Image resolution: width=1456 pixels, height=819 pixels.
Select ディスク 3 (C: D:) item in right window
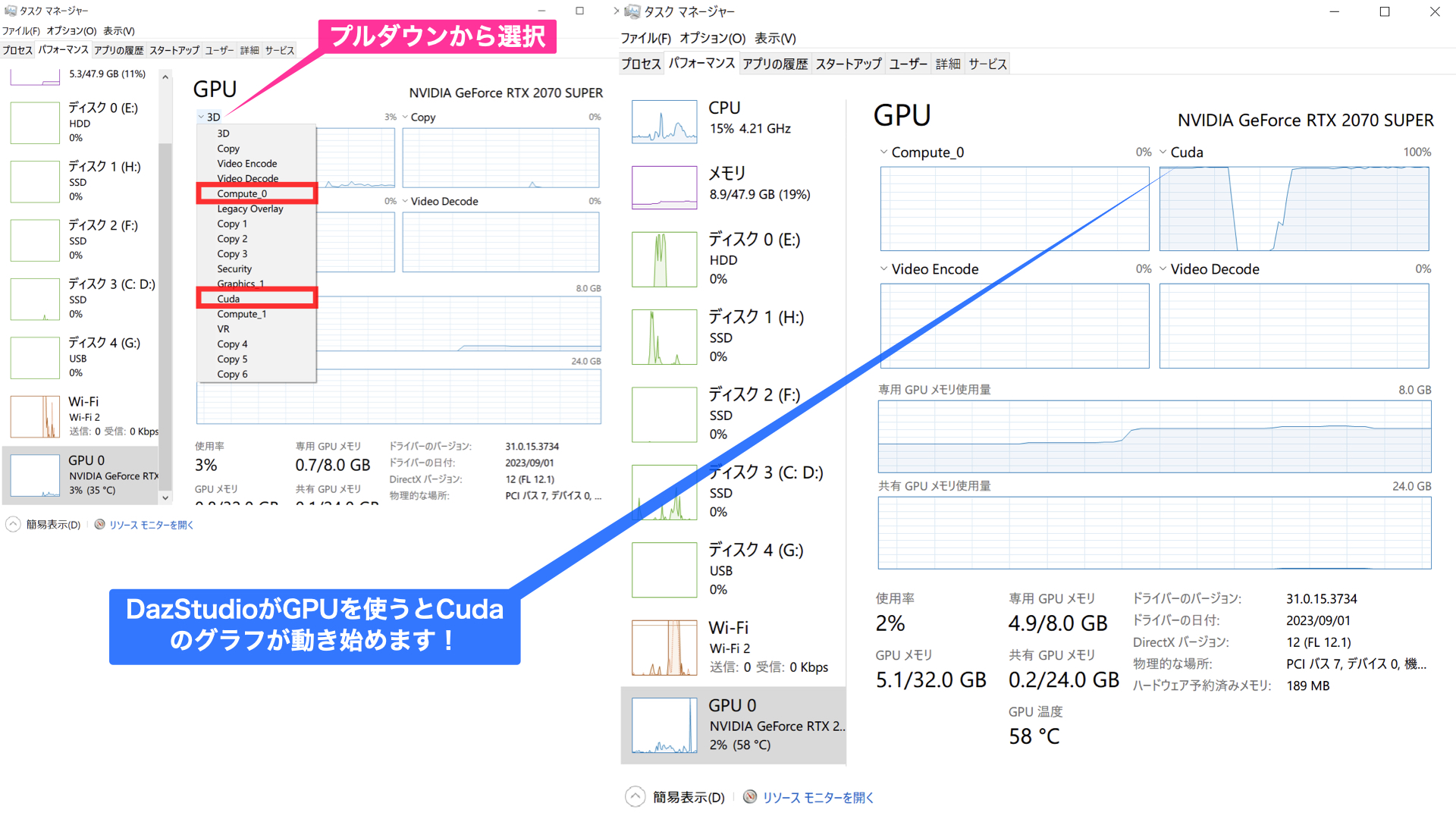click(x=733, y=491)
